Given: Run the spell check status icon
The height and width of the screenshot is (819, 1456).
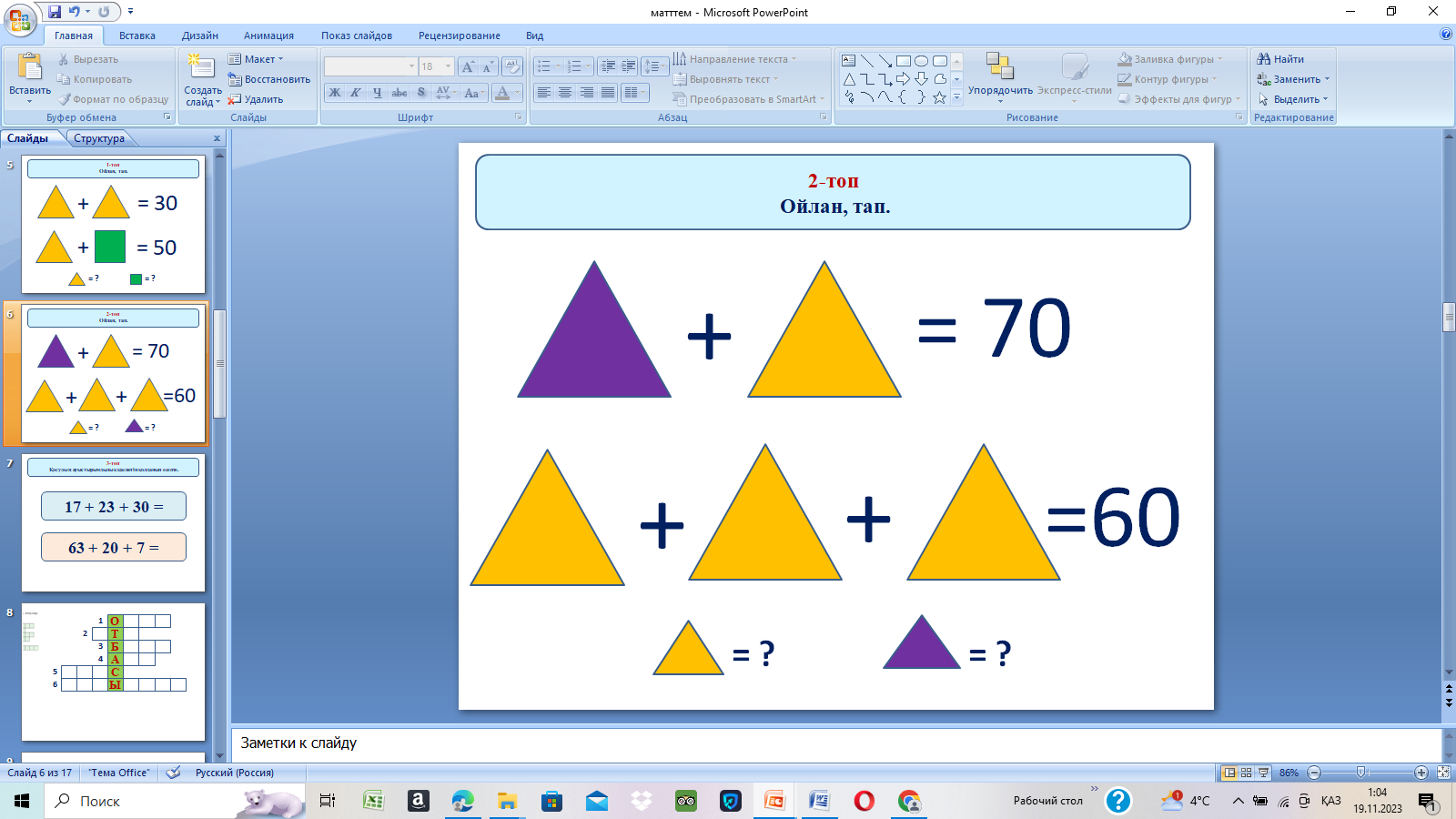Looking at the screenshot, I should click(173, 773).
